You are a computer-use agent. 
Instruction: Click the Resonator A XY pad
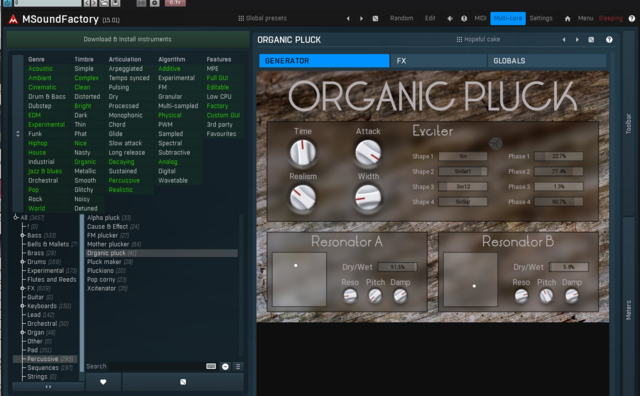[x=299, y=279]
